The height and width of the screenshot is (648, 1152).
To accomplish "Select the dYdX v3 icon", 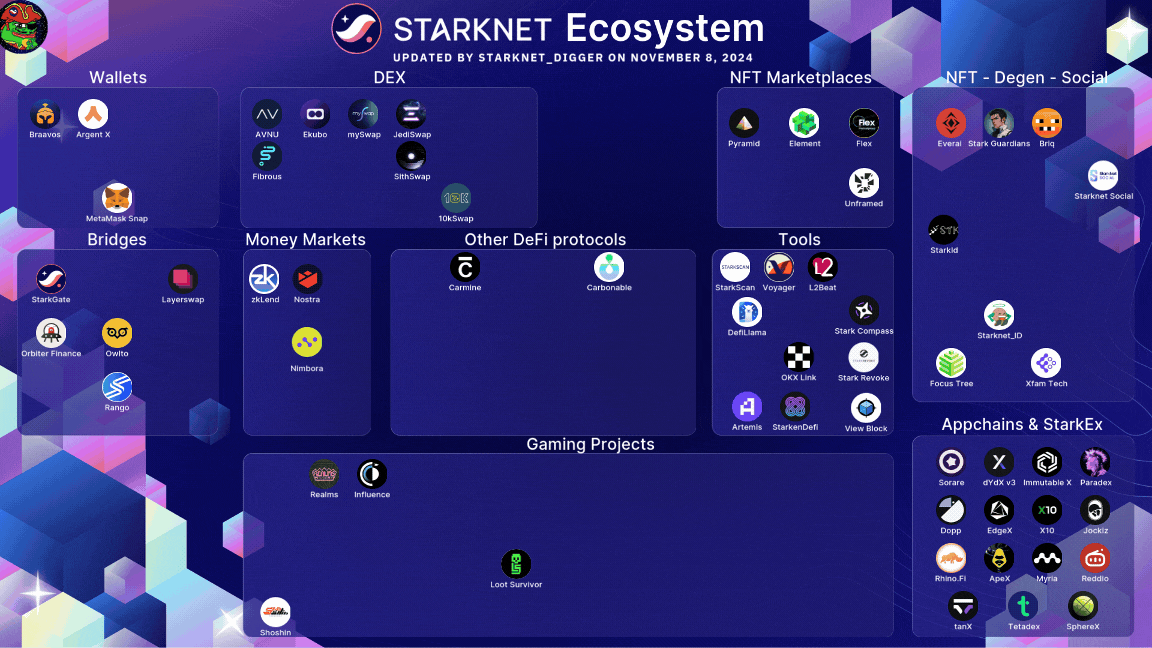I will point(999,462).
